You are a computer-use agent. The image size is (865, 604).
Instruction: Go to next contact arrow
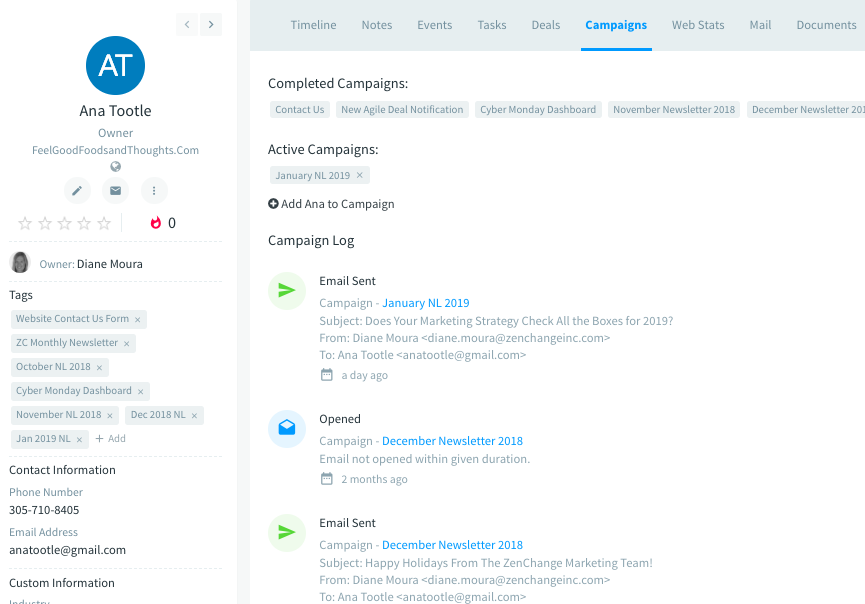pyautogui.click(x=211, y=24)
